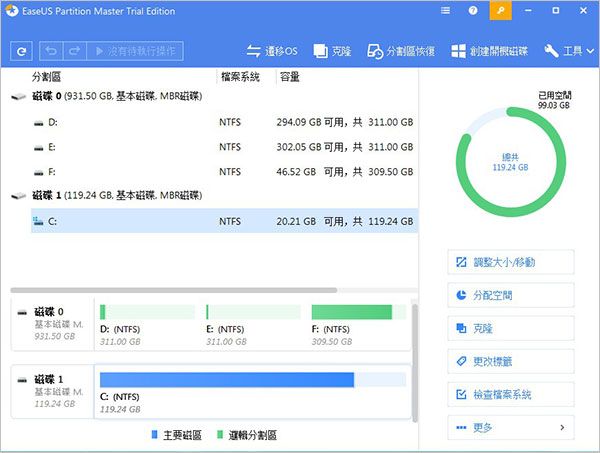Click the bootable disk windows icon
600x453 pixels.
pos(458,51)
